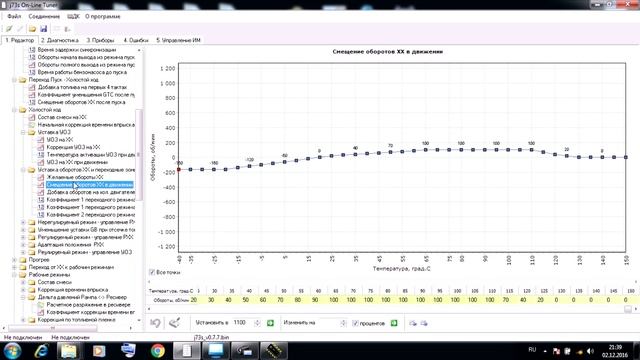Select 'Время работы бензонасоса до пуска' tree item
The image size is (640, 360).
click(82, 72)
